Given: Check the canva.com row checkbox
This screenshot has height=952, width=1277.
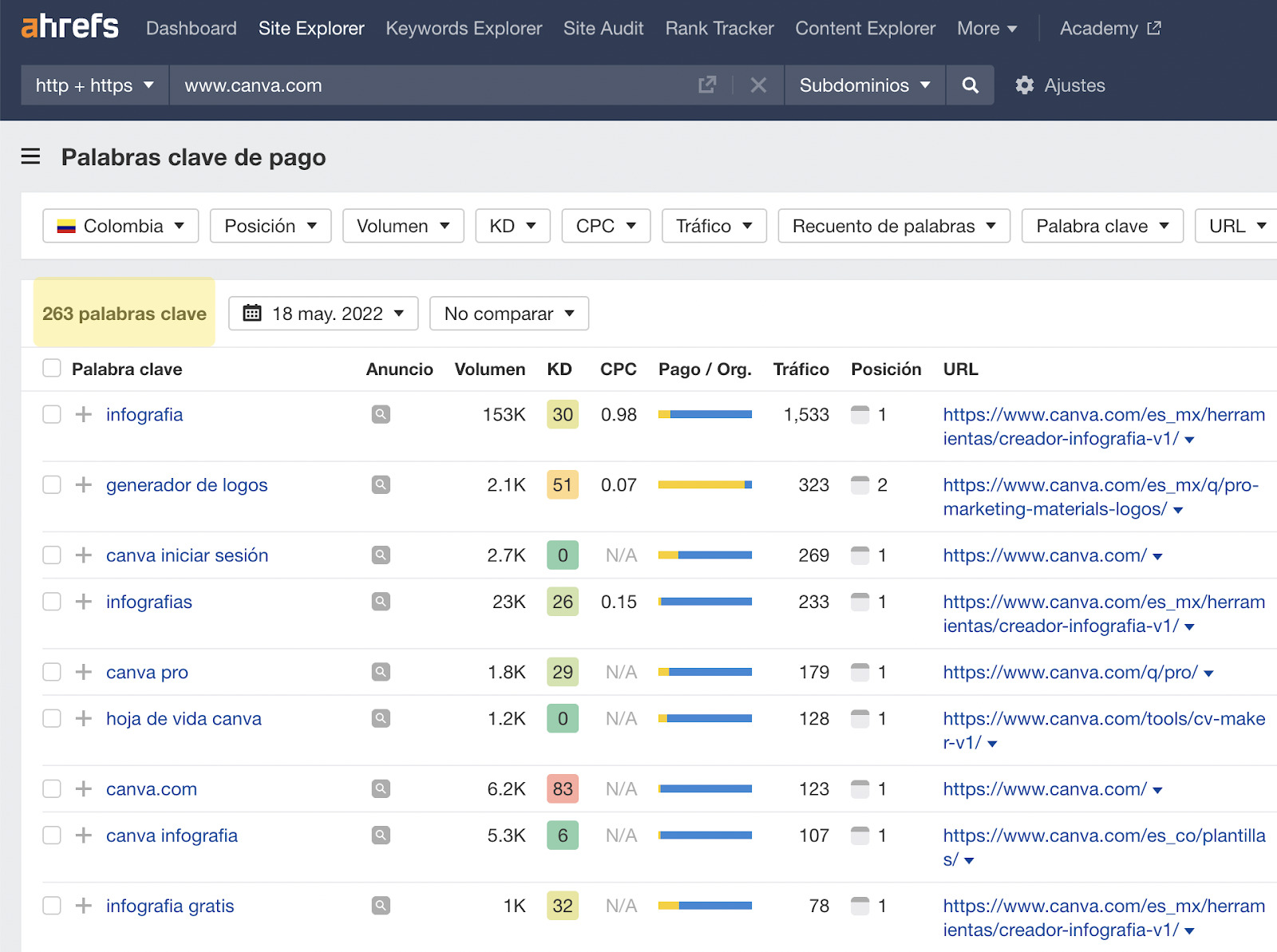Looking at the screenshot, I should (x=52, y=788).
